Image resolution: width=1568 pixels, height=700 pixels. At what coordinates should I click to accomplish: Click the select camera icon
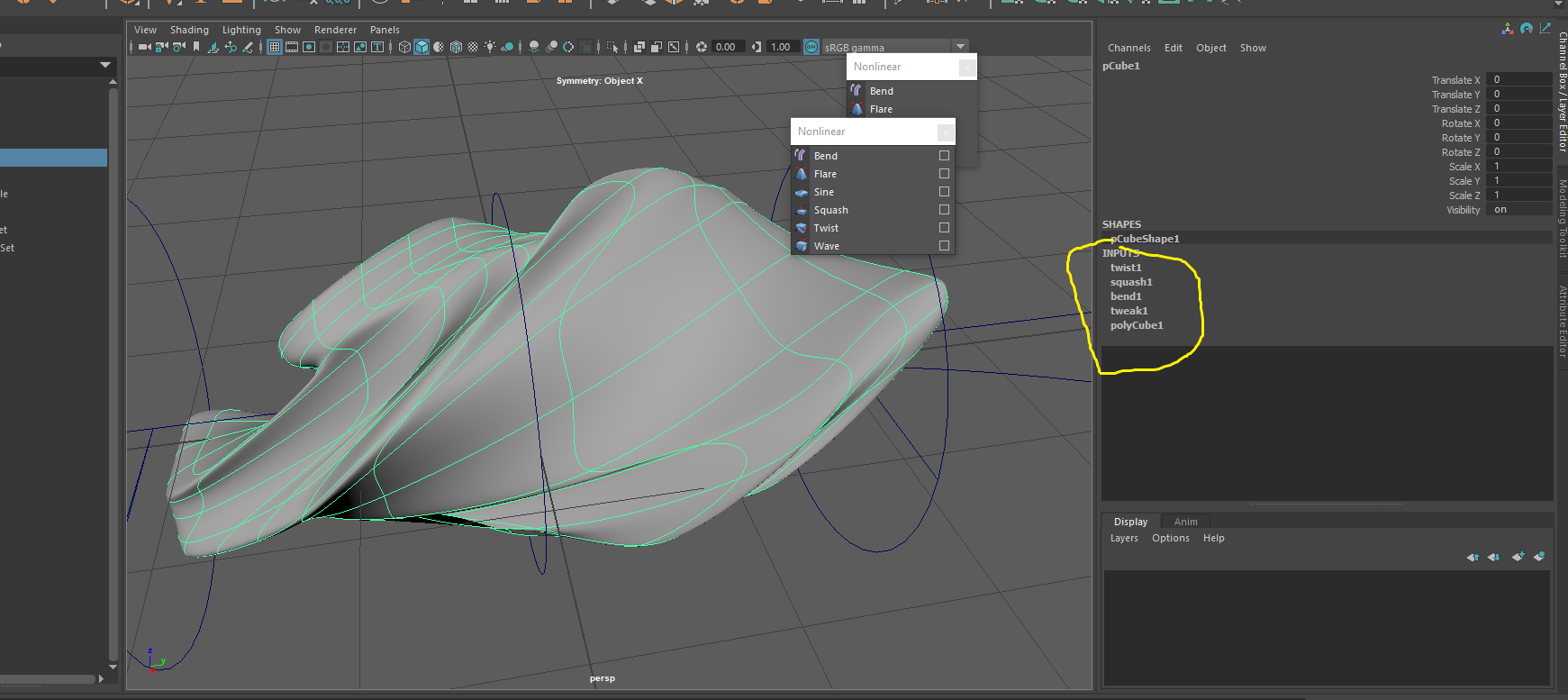[x=144, y=47]
